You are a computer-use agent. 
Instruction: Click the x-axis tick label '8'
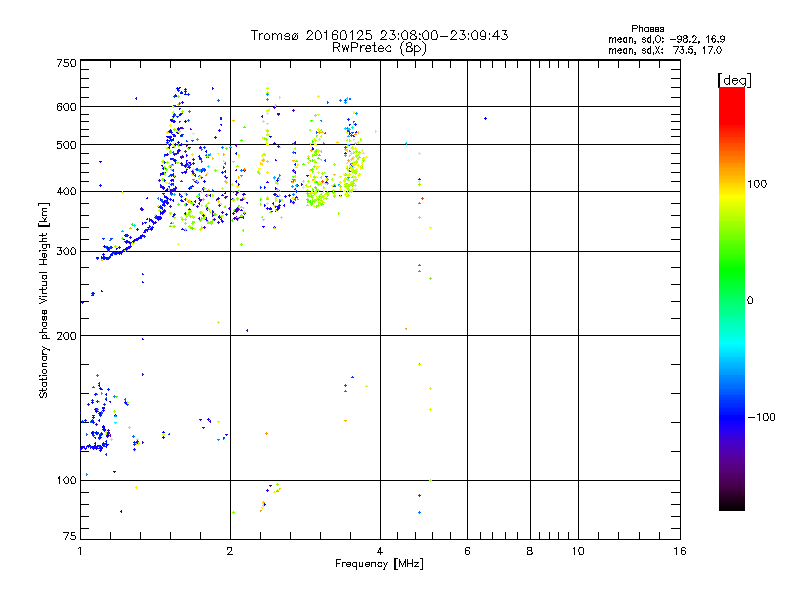point(530,551)
